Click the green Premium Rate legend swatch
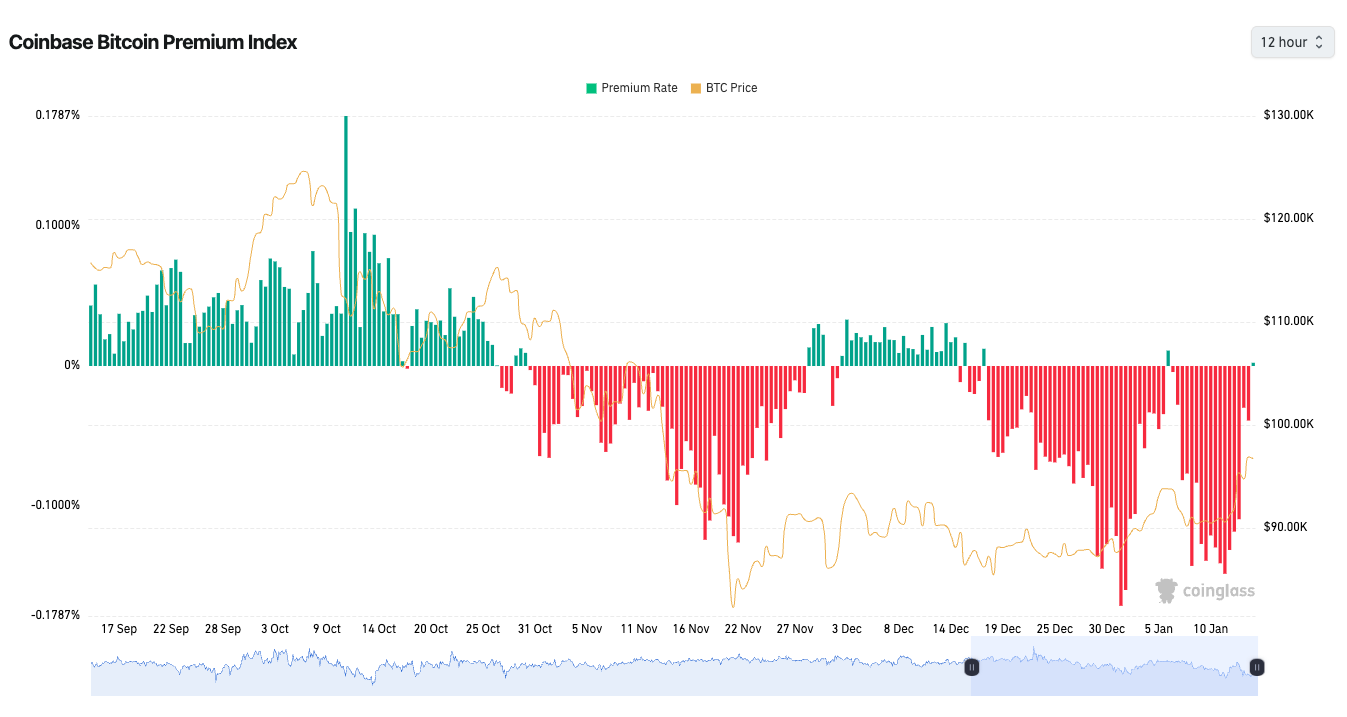 point(589,88)
